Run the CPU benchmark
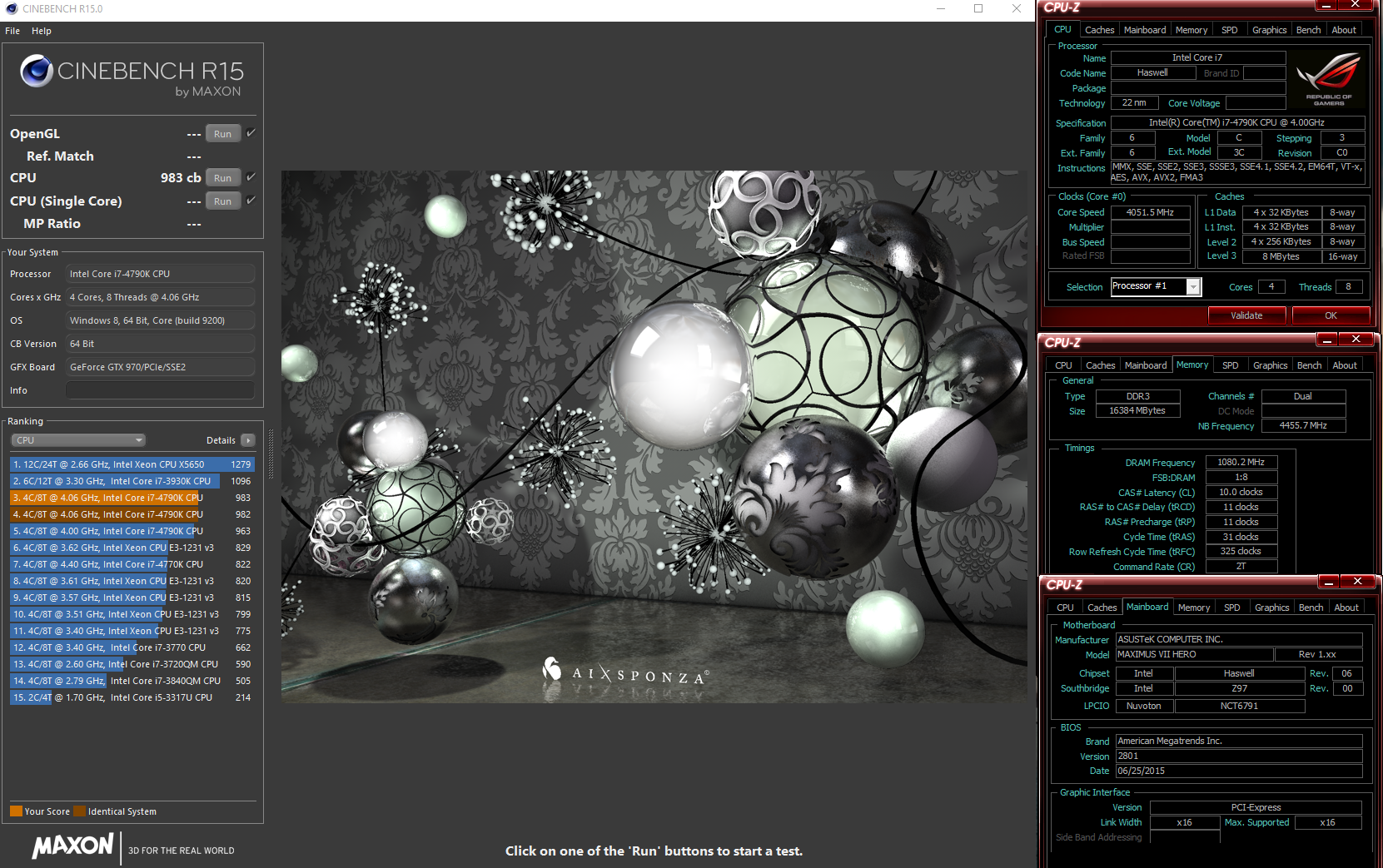This screenshot has height=868, width=1383. coord(223,178)
